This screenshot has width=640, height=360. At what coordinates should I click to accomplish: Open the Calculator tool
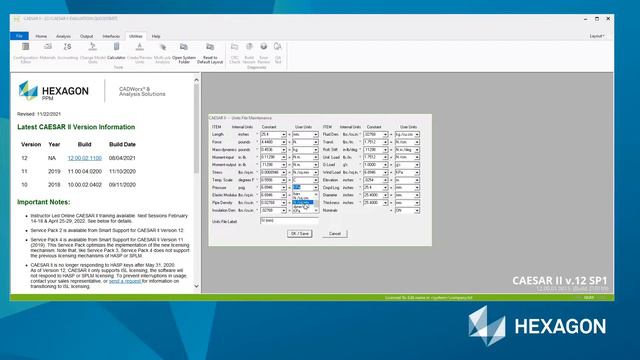(116, 52)
